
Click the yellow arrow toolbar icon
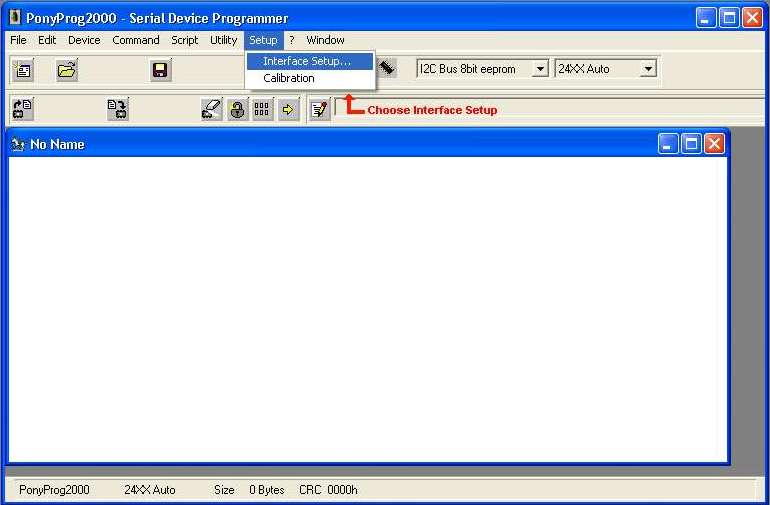coord(288,110)
